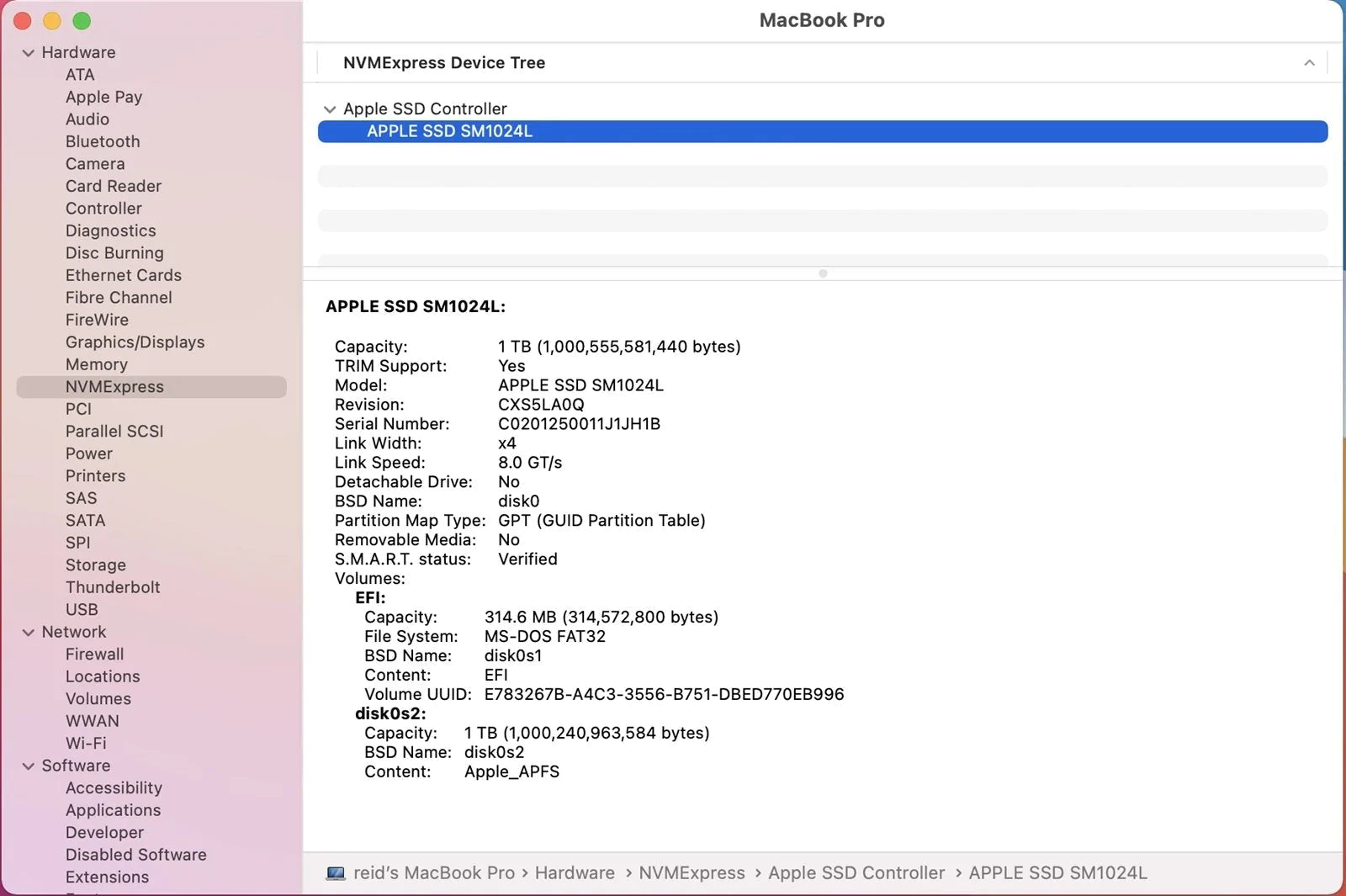Collapse the Apple SSD Controller tree node
This screenshot has width=1346, height=896.
pos(329,109)
